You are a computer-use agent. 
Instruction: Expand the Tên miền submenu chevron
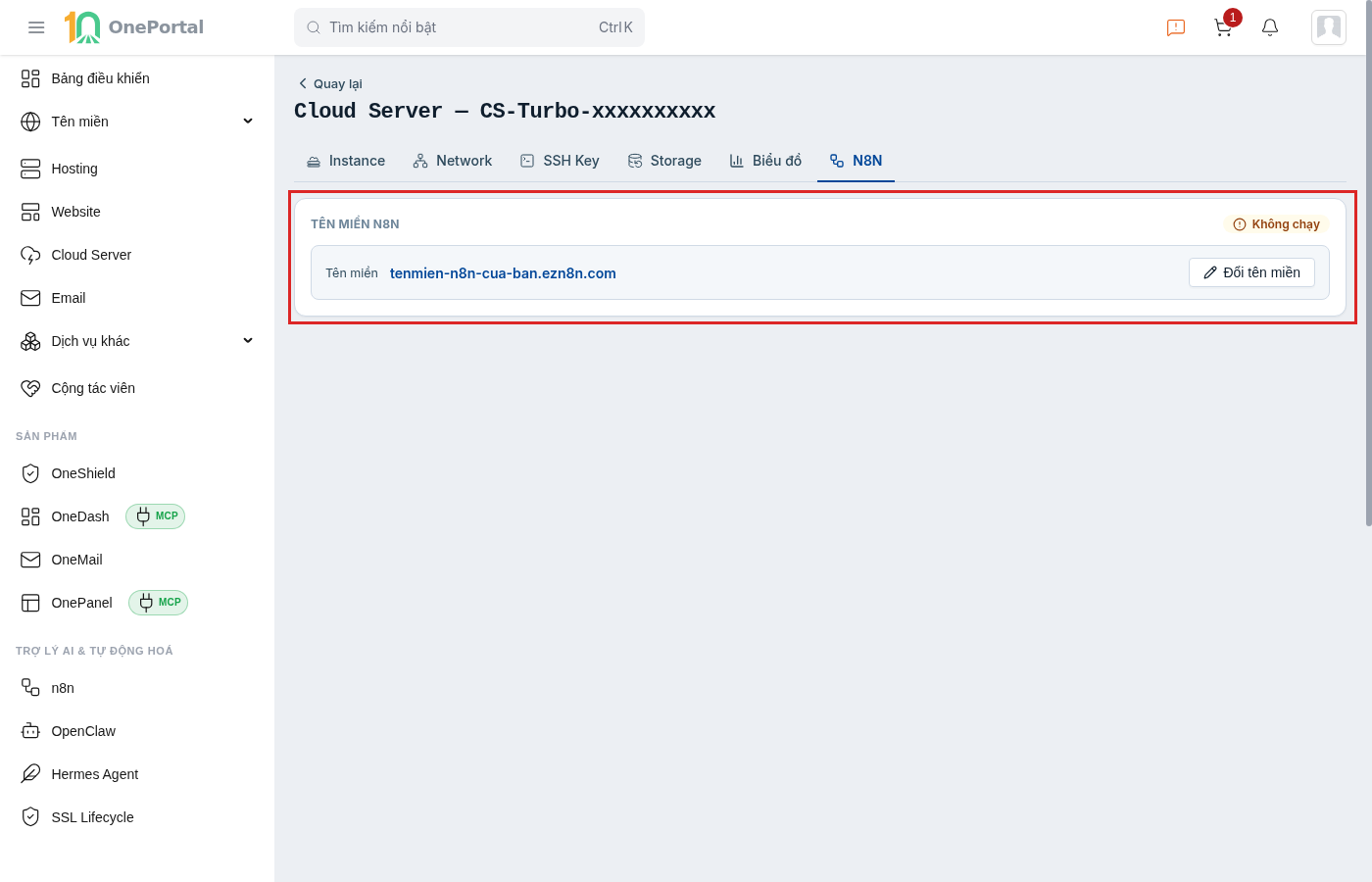click(248, 122)
